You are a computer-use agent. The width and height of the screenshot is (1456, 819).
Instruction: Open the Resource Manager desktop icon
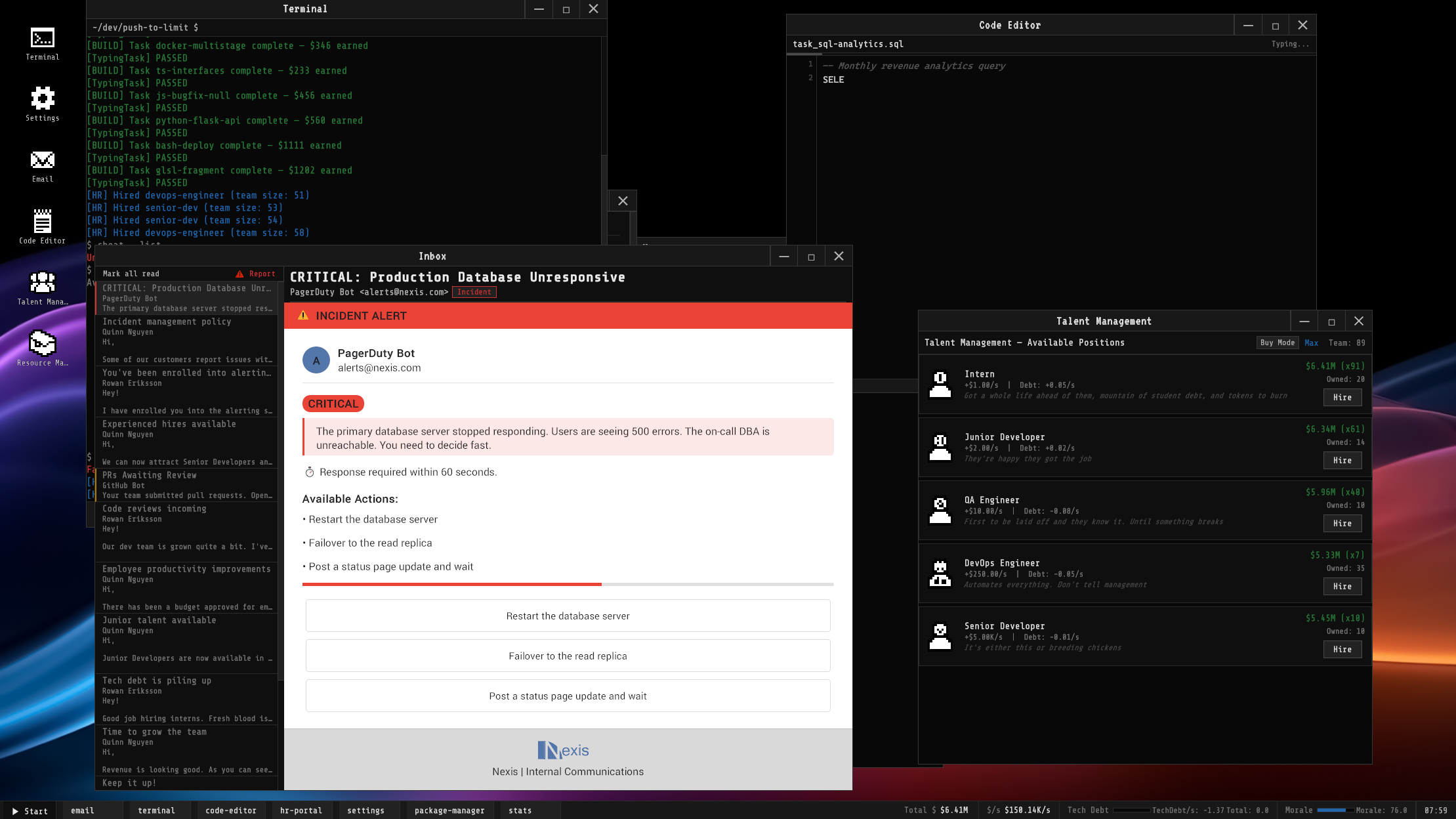(42, 344)
